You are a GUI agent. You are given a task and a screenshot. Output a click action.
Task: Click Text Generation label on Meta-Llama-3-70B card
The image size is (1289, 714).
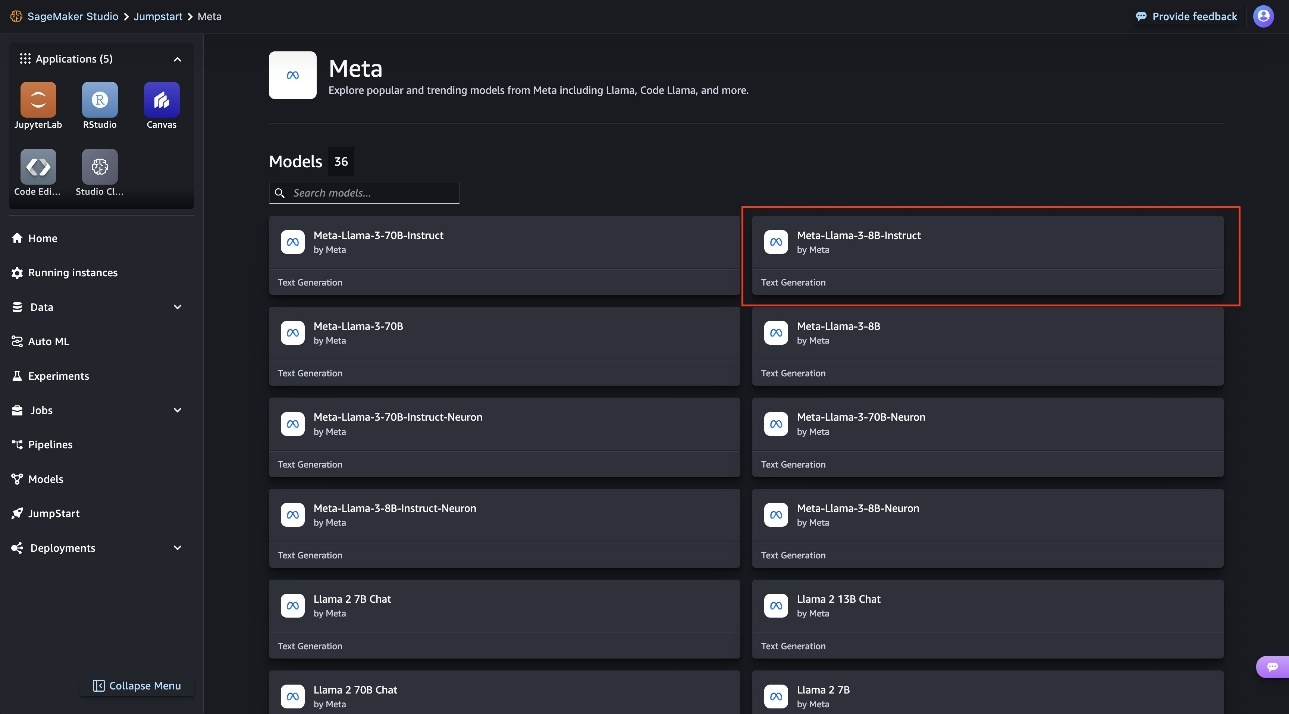(310, 373)
